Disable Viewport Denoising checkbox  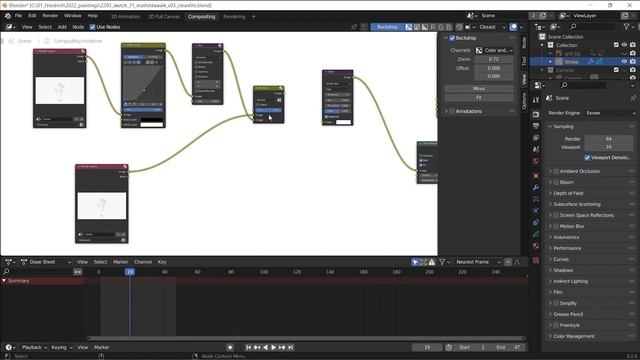coord(587,158)
